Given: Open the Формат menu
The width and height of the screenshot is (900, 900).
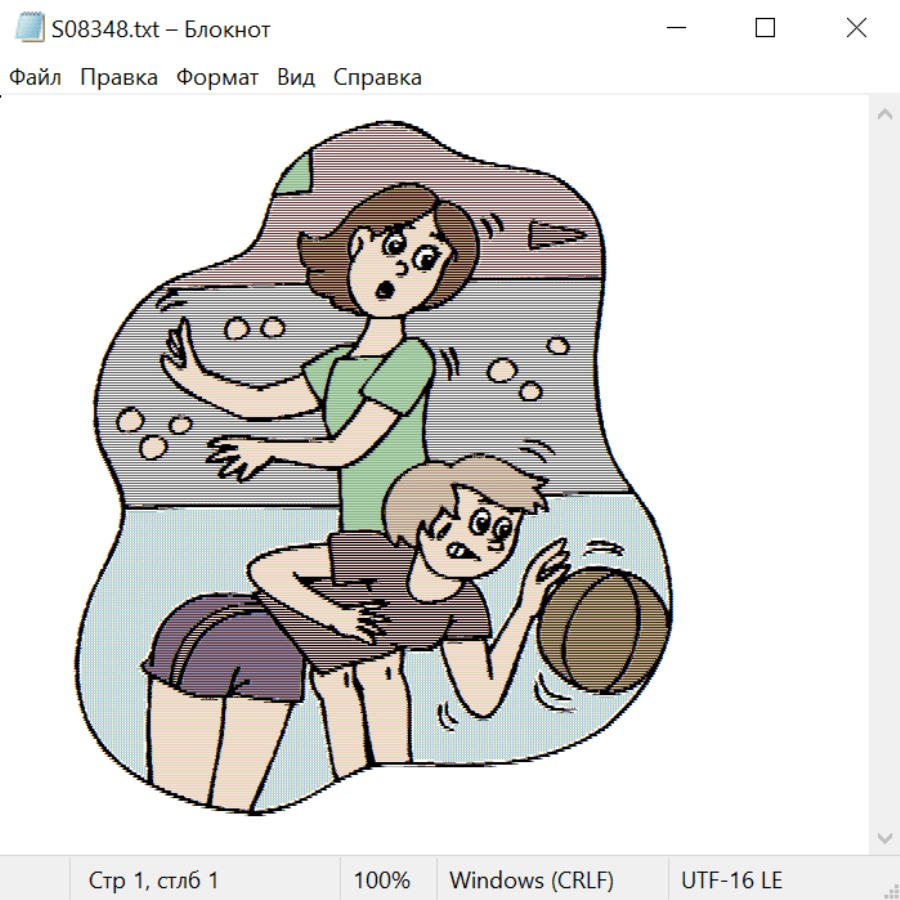Looking at the screenshot, I should [x=217, y=78].
